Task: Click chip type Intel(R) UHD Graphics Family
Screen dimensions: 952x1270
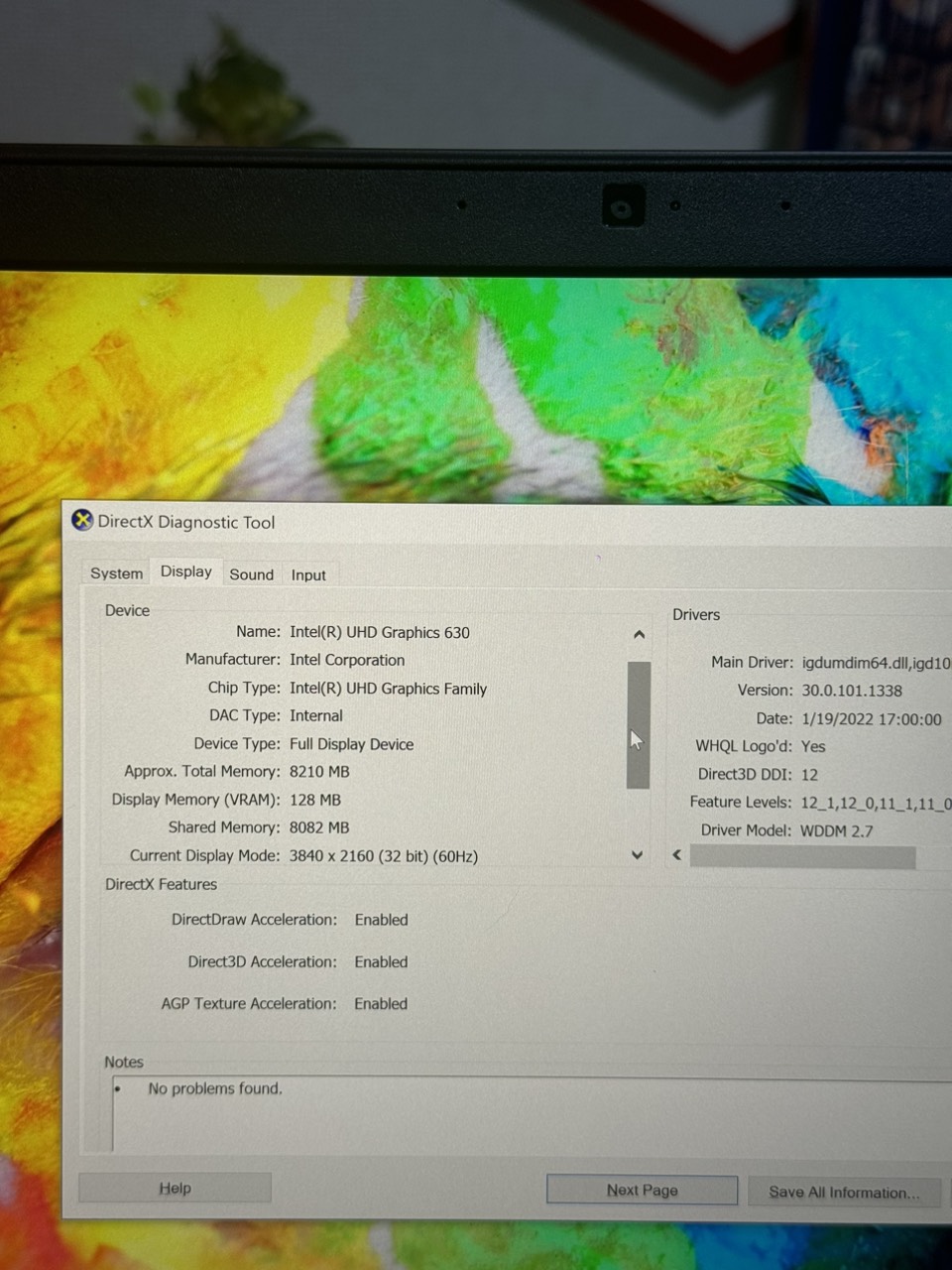Action: (388, 689)
